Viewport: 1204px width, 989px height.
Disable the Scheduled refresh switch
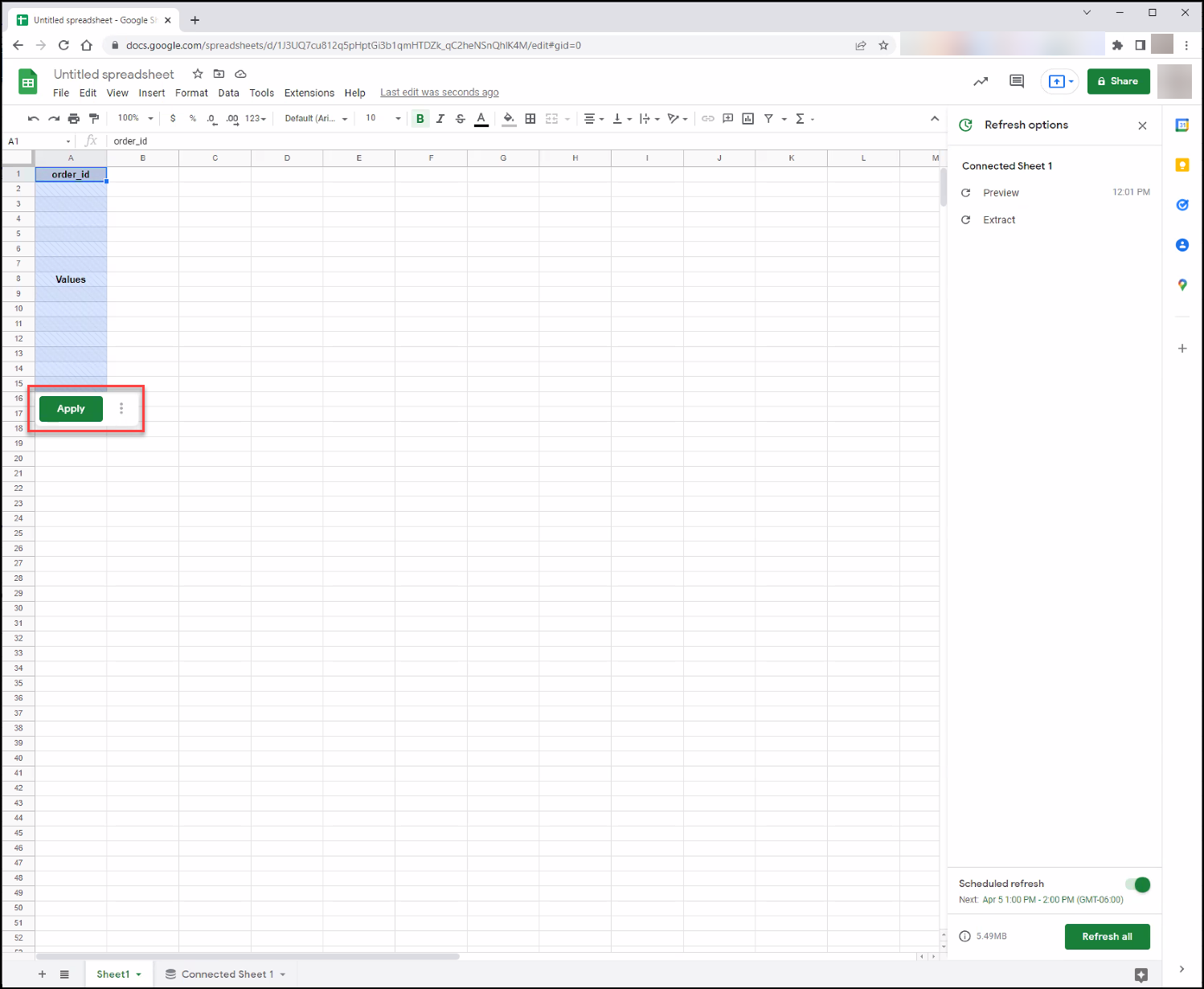click(x=1138, y=885)
